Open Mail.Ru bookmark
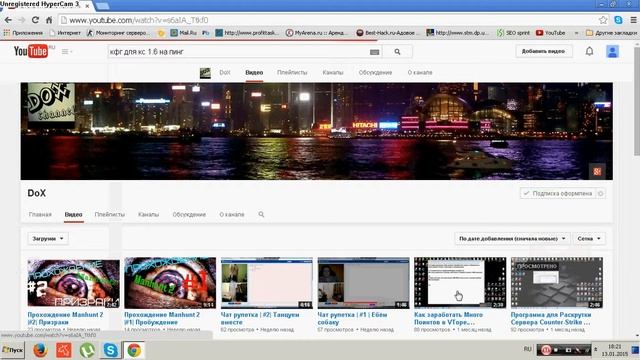 coord(184,33)
